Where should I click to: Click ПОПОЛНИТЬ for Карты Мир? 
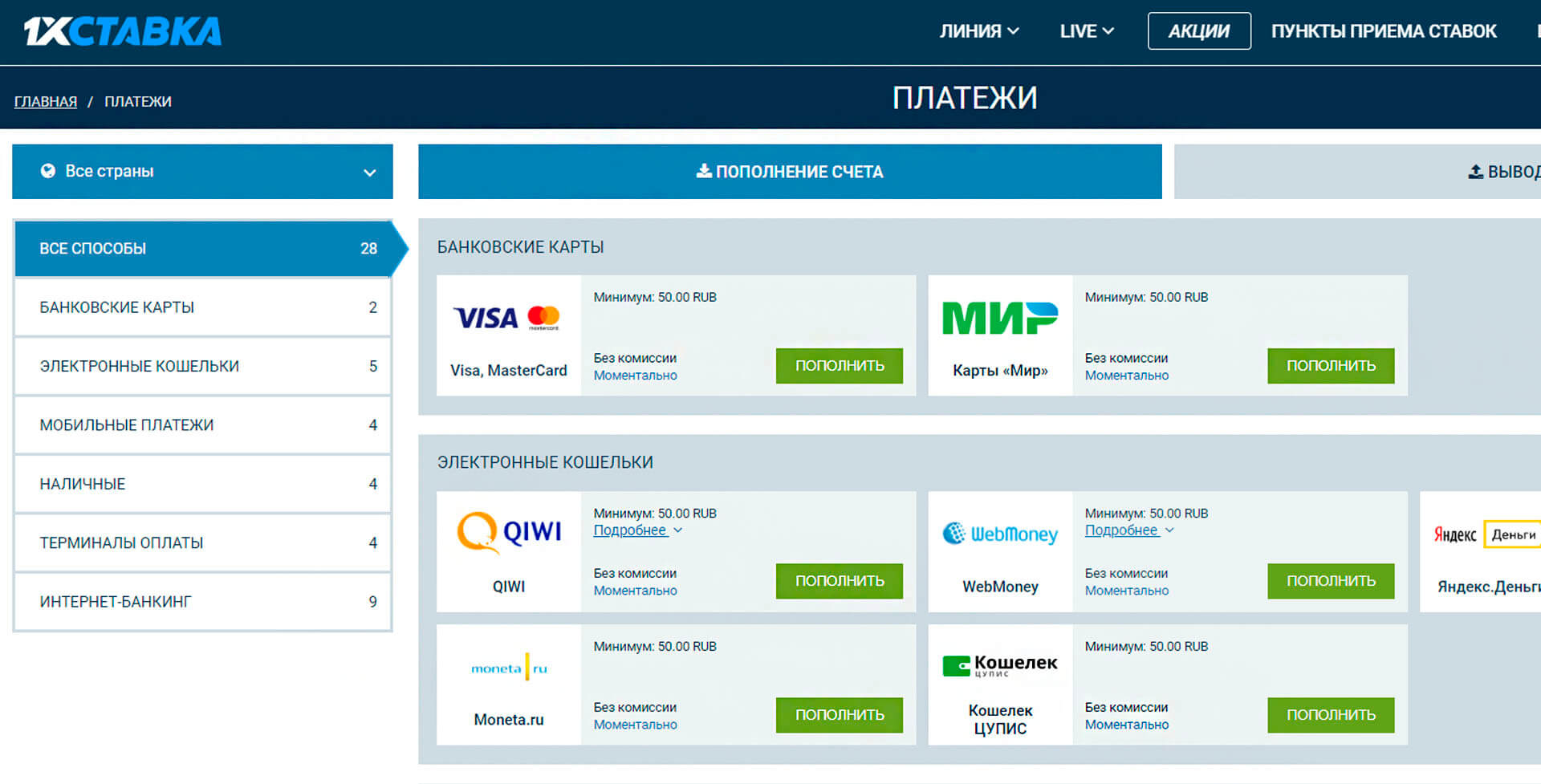pyautogui.click(x=1331, y=366)
